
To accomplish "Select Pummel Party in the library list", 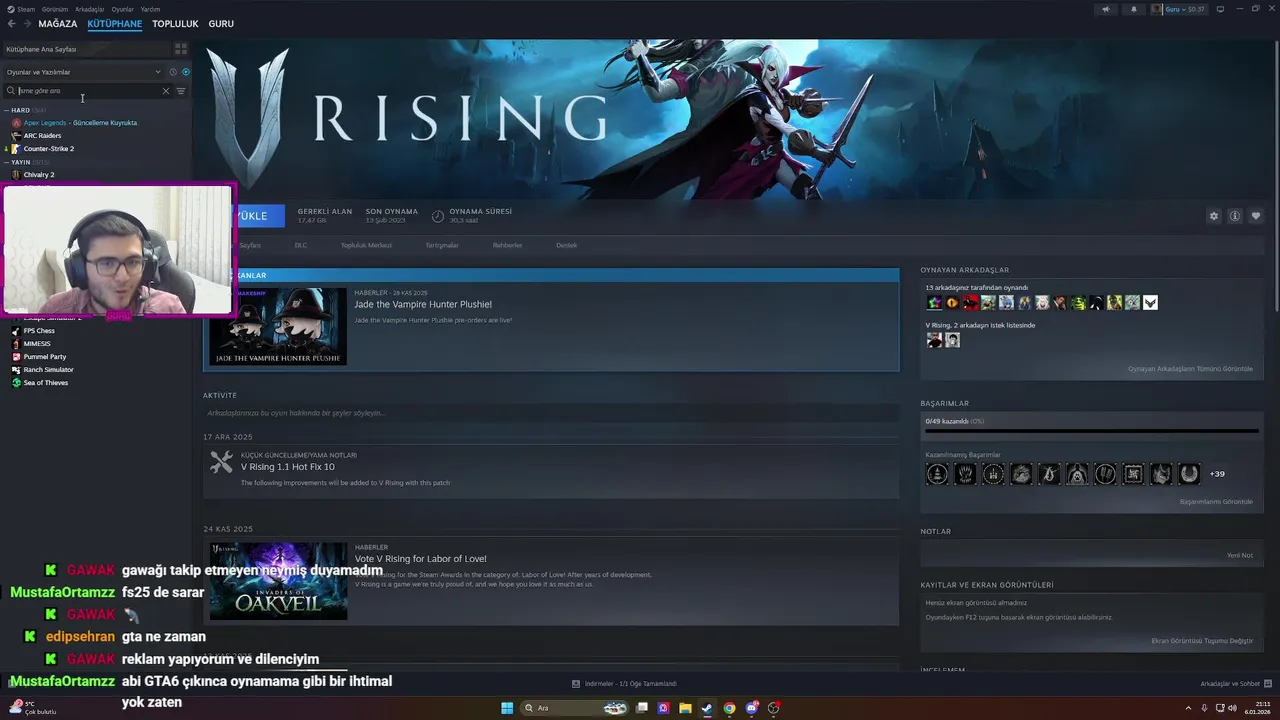I will click(x=45, y=357).
